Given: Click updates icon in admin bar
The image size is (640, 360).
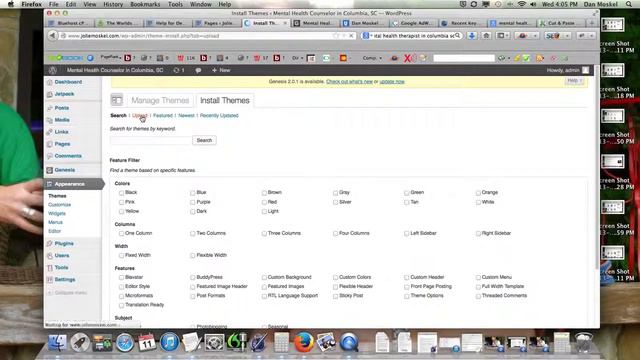Looking at the screenshot, I should pos(179,70).
